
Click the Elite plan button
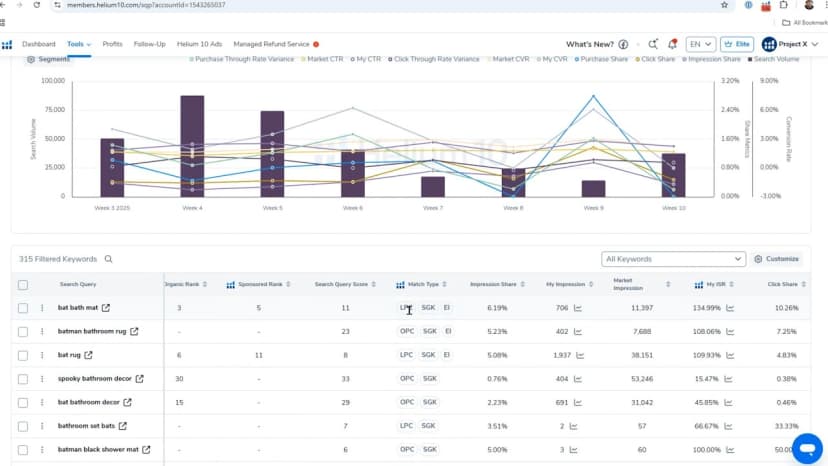(x=737, y=44)
